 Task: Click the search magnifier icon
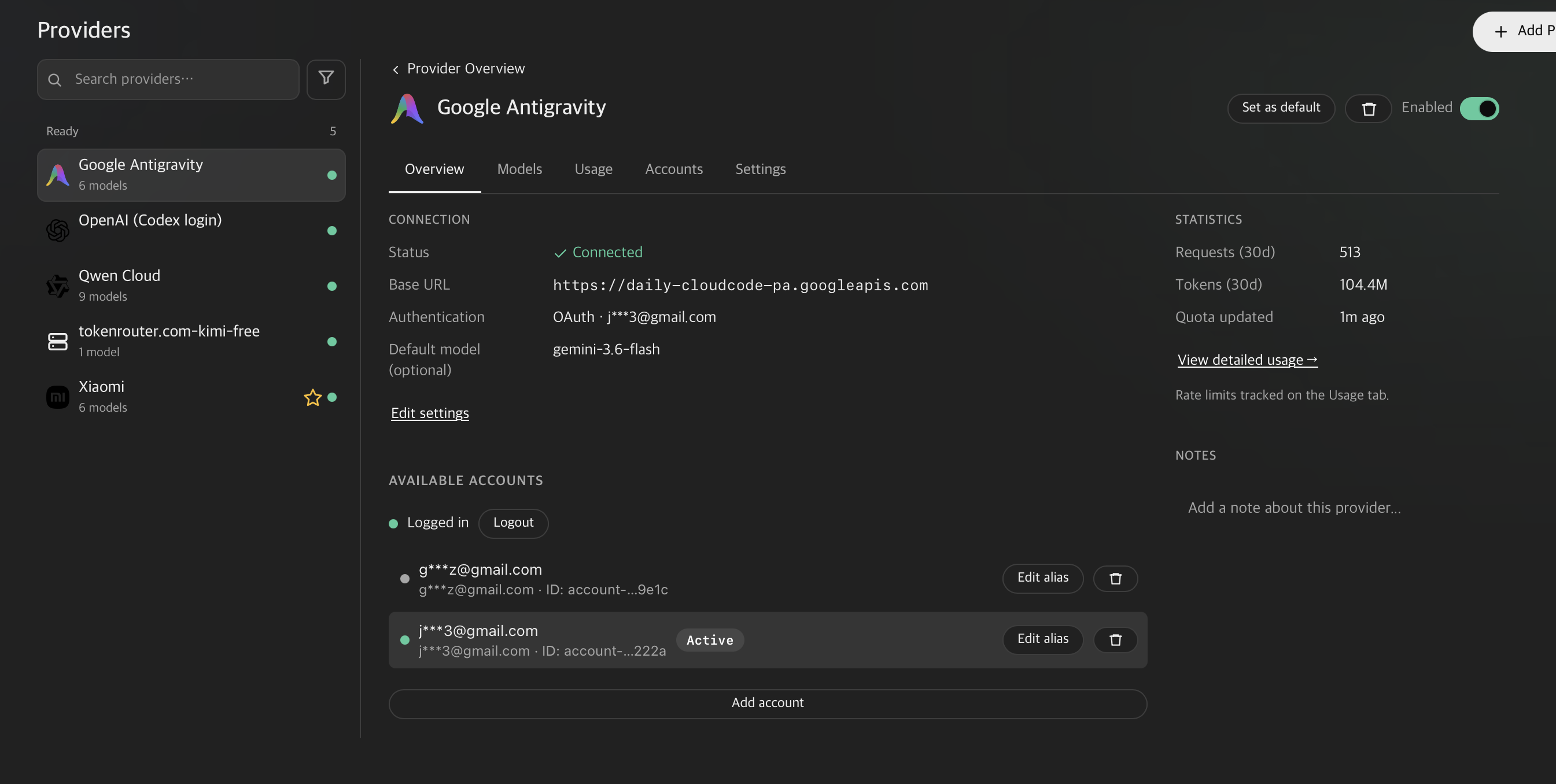54,80
